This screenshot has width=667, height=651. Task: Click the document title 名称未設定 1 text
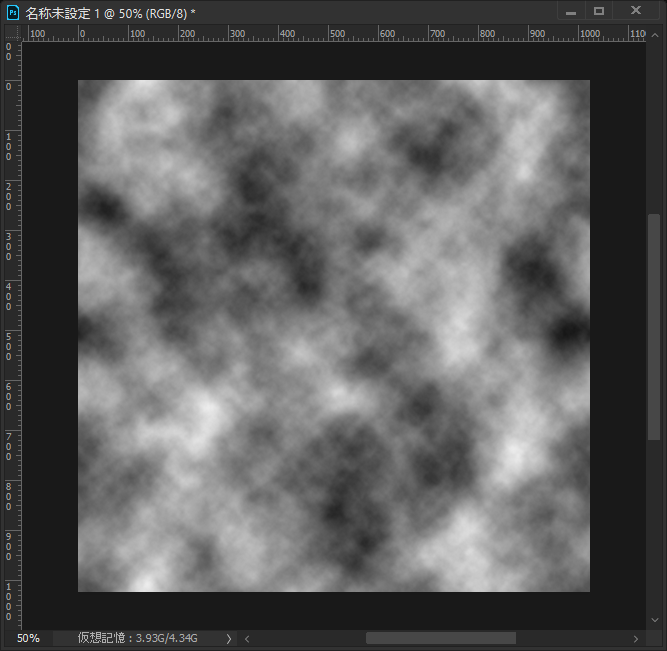tap(62, 13)
